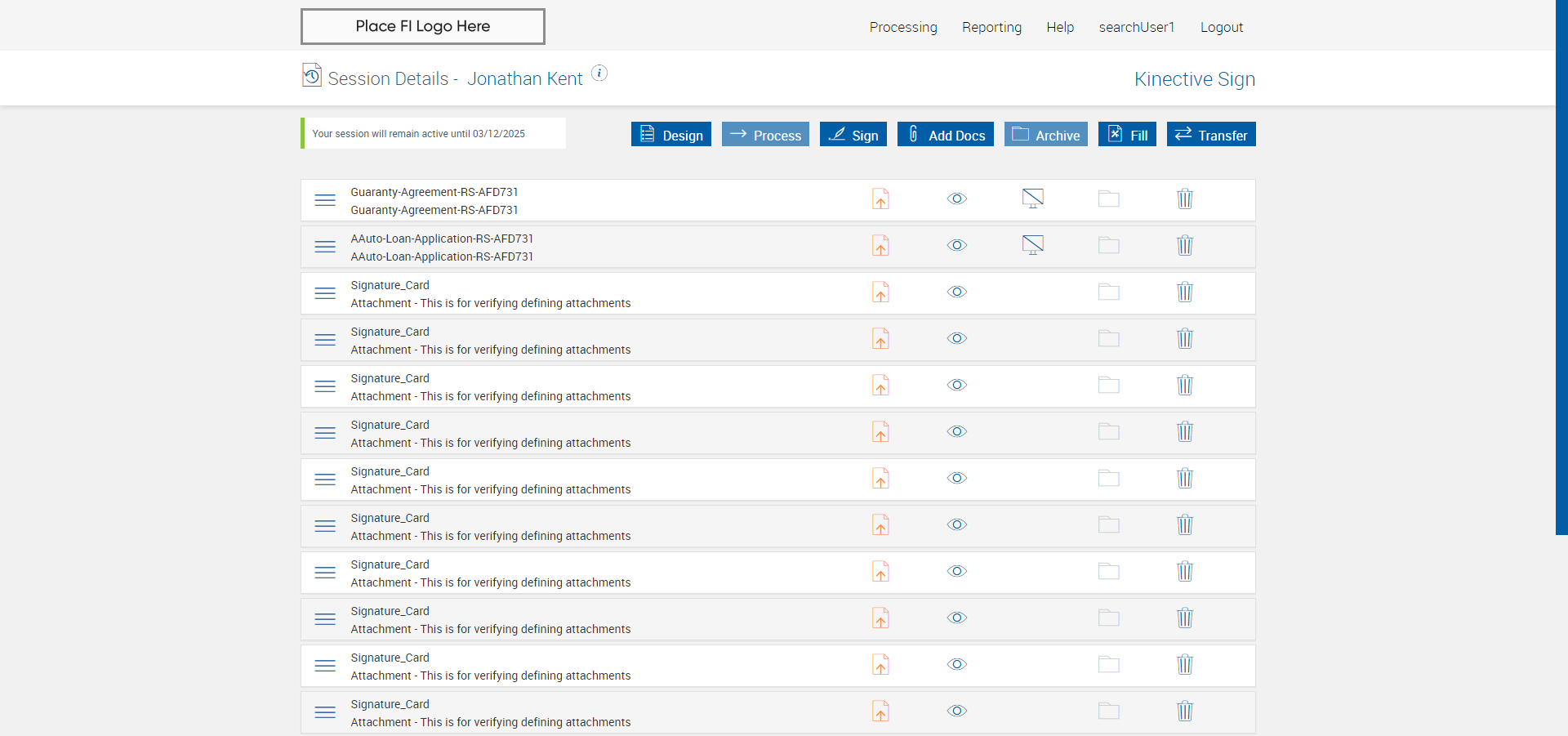Open the Help menu
Image resolution: width=1568 pixels, height=736 pixels.
[1060, 27]
